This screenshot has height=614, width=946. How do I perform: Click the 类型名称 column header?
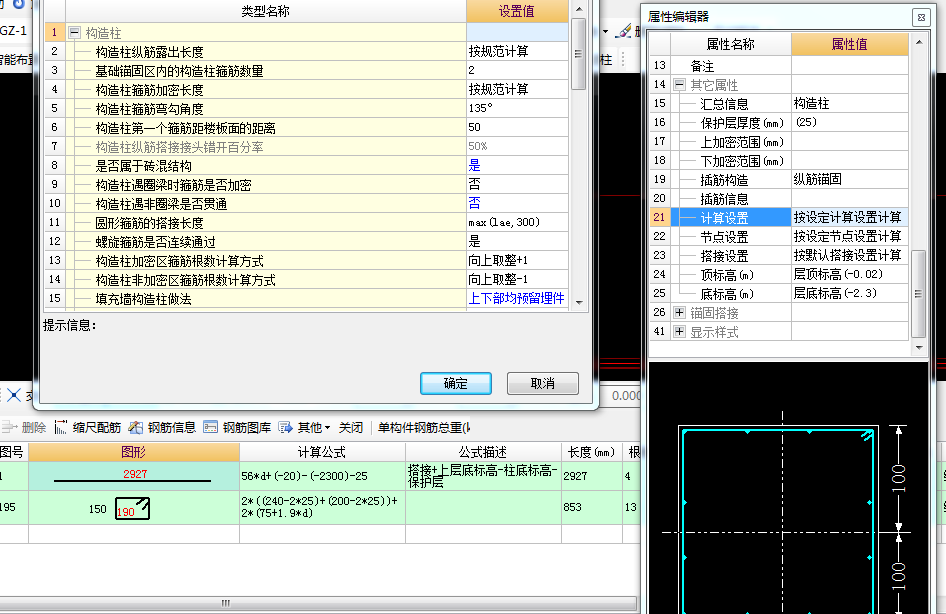(265, 11)
